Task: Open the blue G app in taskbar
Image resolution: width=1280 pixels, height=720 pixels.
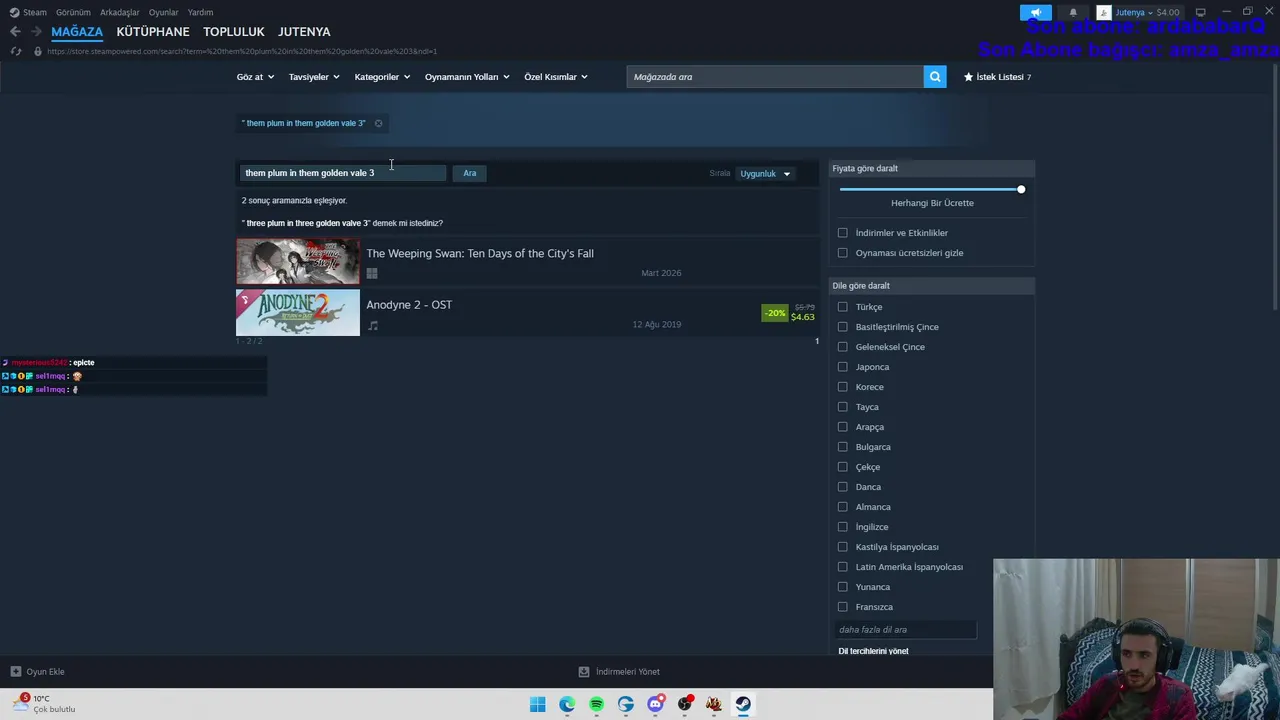Action: [626, 704]
